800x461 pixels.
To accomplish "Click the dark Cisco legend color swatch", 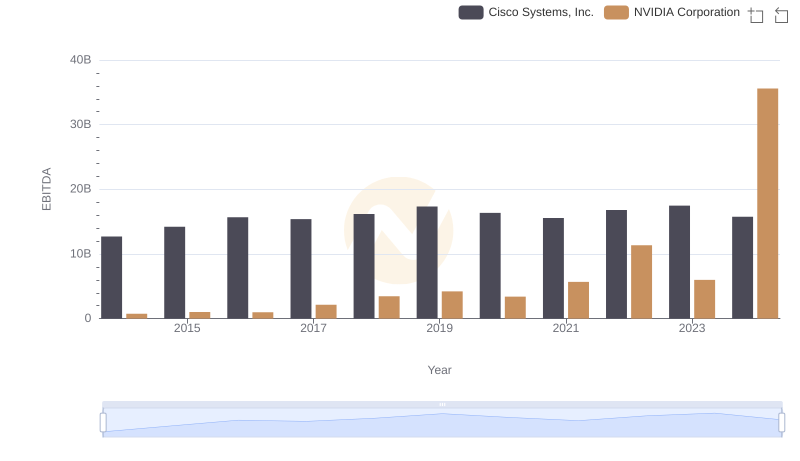I will 471,12.
